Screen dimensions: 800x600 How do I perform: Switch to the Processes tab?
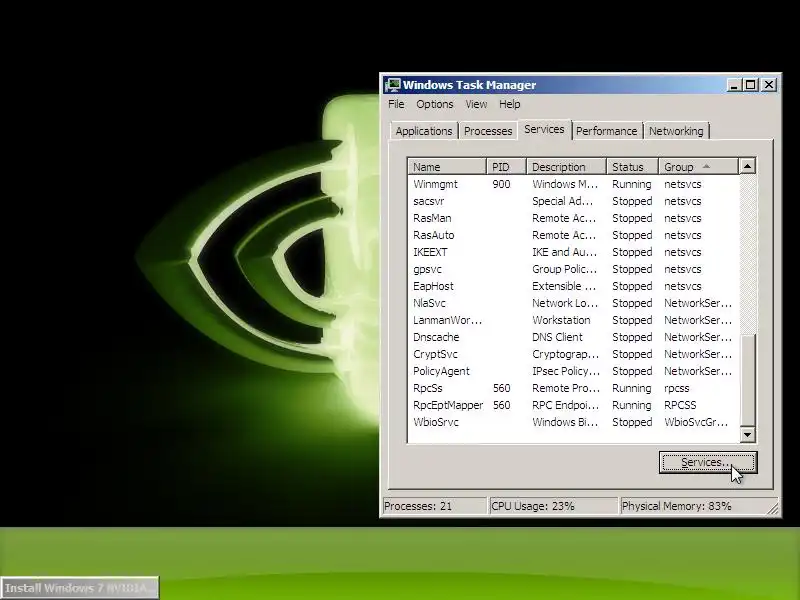488,131
